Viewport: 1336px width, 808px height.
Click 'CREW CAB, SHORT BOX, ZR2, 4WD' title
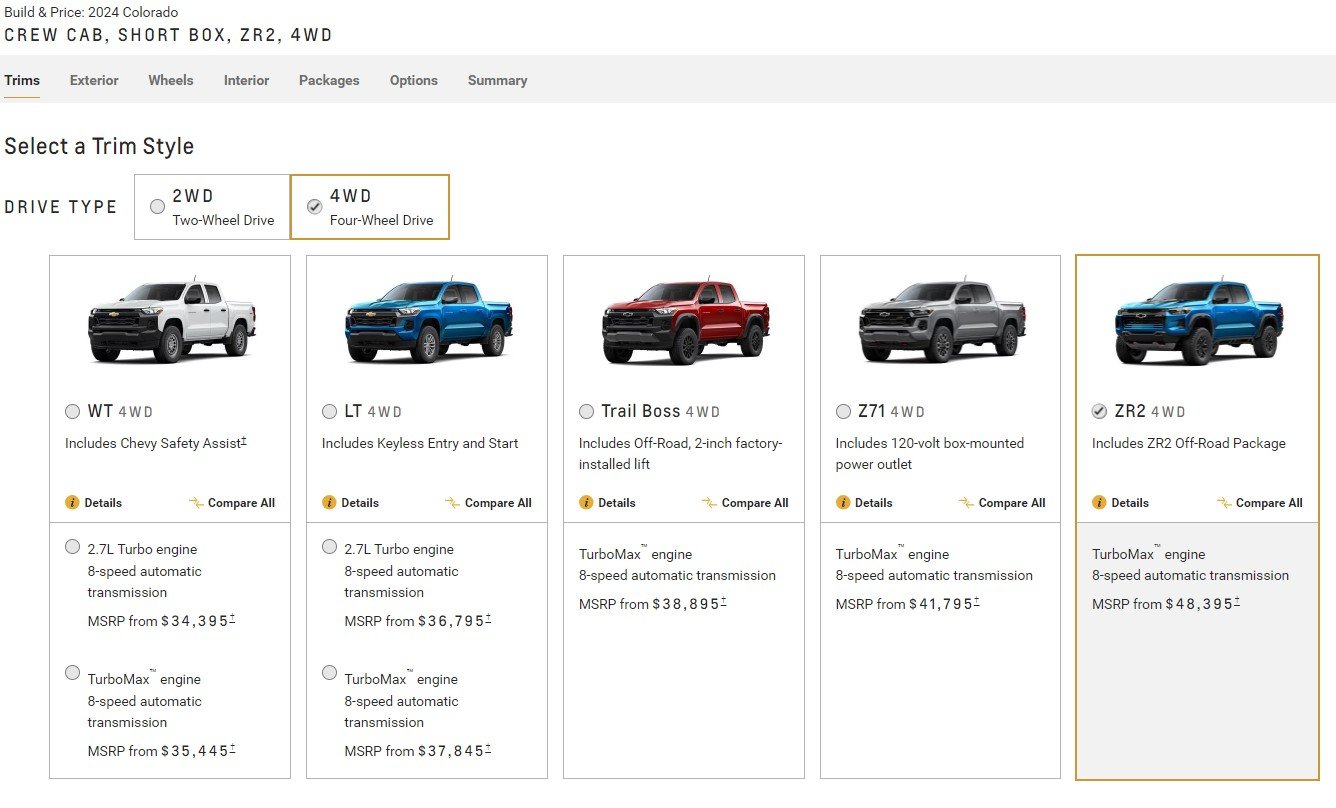pyautogui.click(x=168, y=35)
